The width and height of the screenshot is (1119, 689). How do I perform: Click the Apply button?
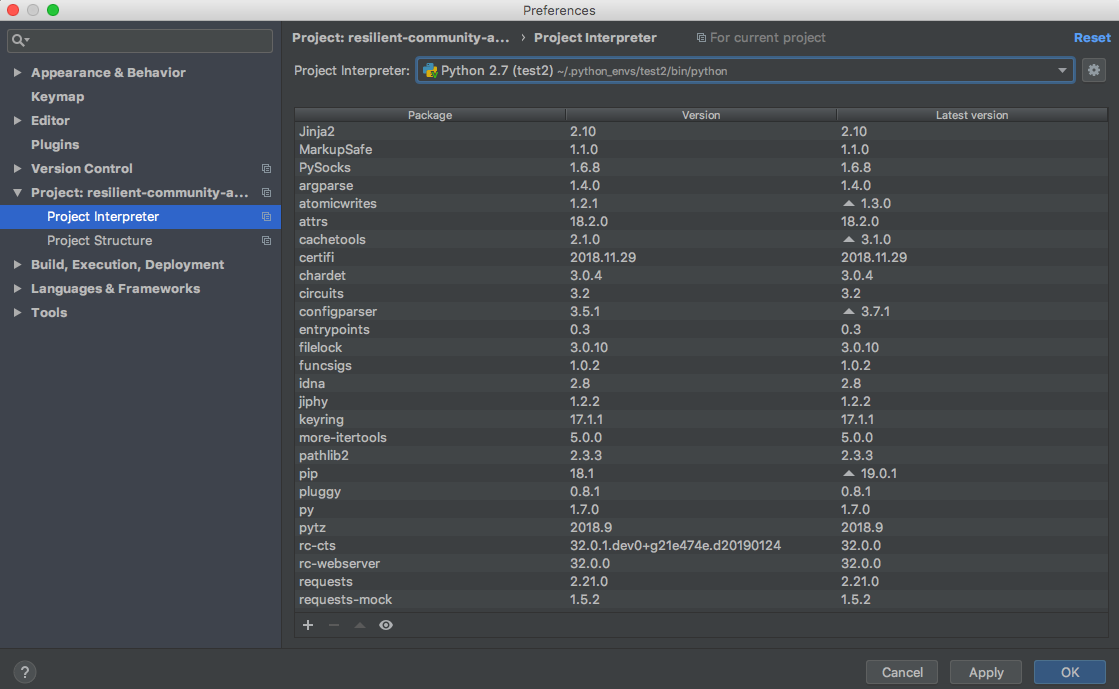986,672
